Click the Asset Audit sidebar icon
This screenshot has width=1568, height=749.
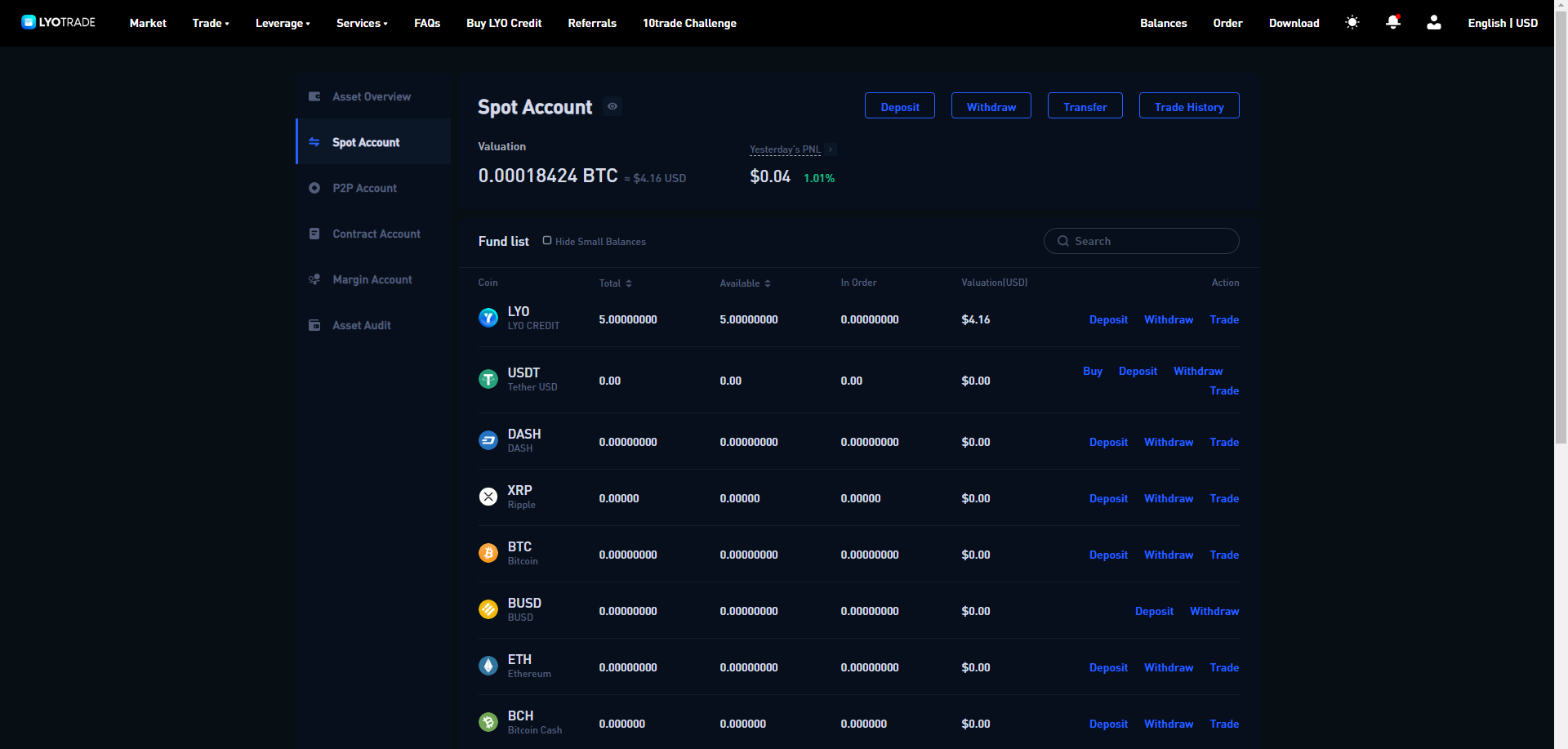(314, 325)
